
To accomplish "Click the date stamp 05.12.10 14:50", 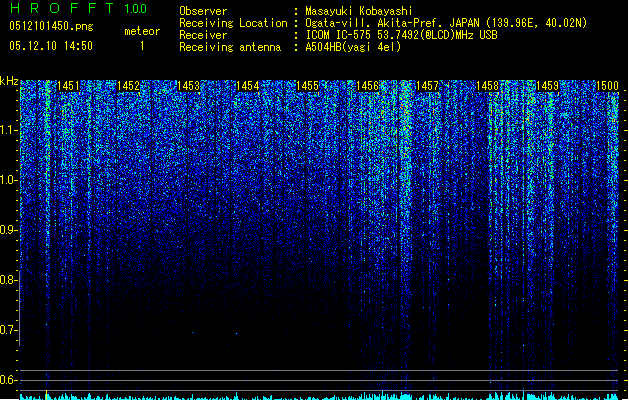I will coord(51,46).
